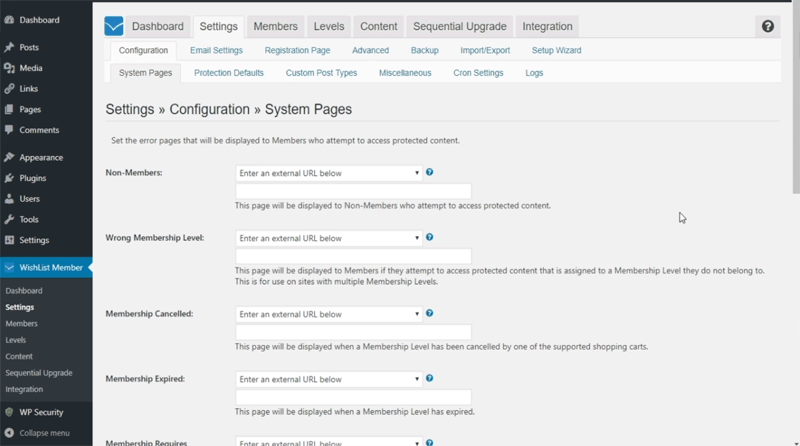Click Members link under WishList Member sidebar
Screen dimensions: 800x446
[x=22, y=324]
